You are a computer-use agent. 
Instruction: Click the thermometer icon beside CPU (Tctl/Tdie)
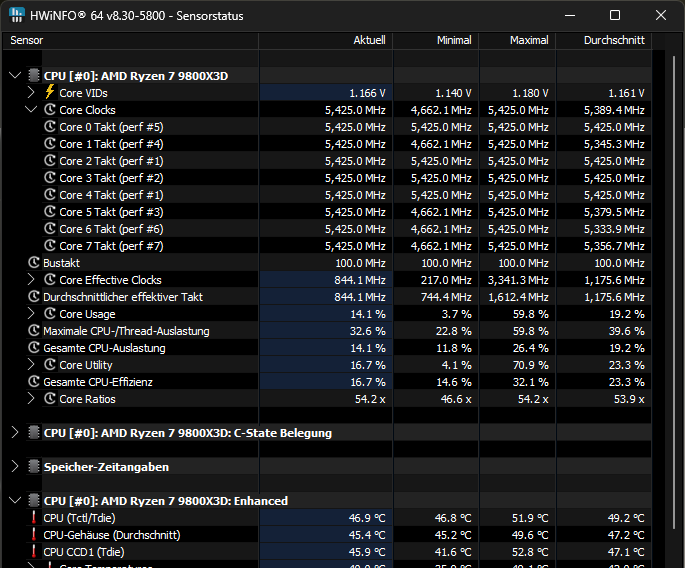click(34, 518)
